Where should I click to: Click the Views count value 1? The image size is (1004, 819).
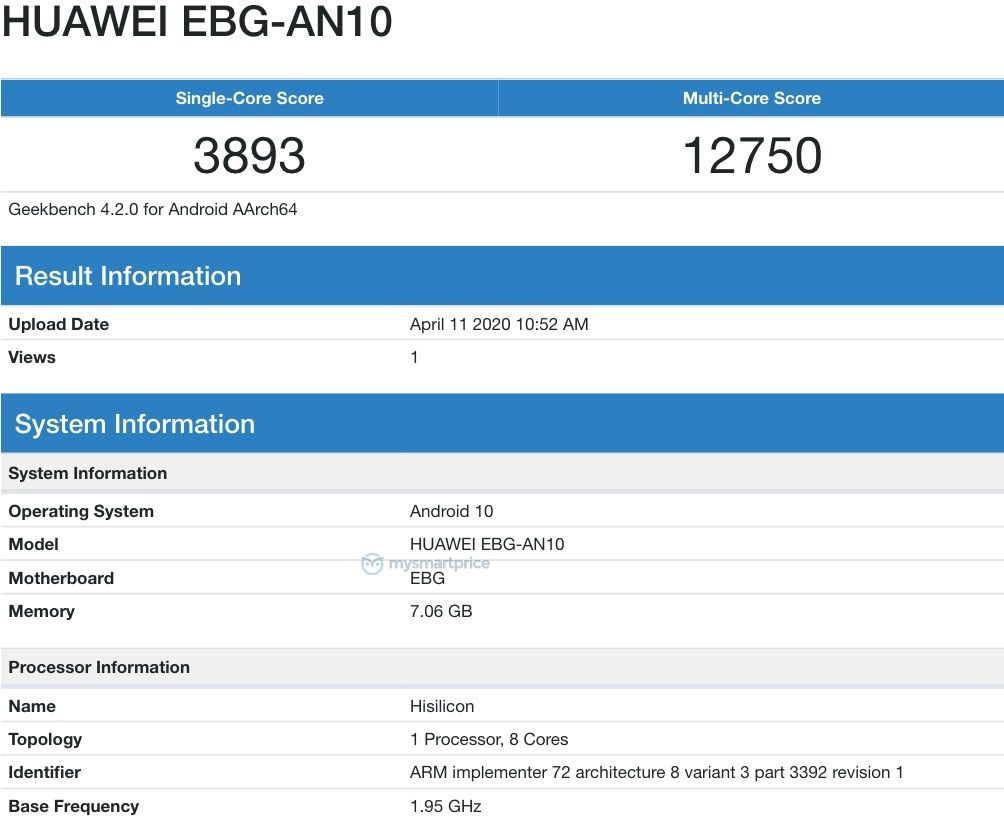click(x=414, y=357)
